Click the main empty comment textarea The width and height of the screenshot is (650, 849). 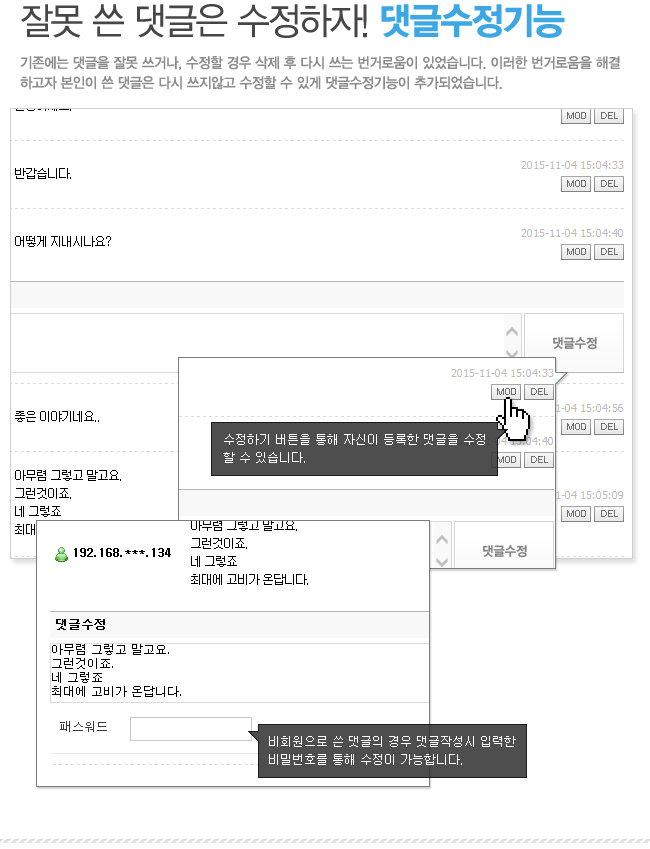pos(258,343)
